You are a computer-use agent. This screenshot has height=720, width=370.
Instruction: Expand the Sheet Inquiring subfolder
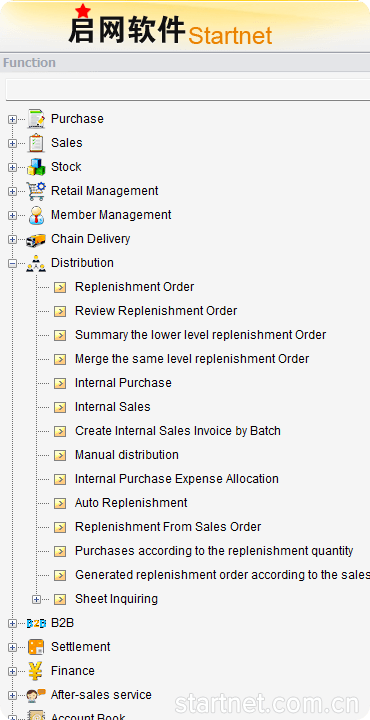coord(36,599)
